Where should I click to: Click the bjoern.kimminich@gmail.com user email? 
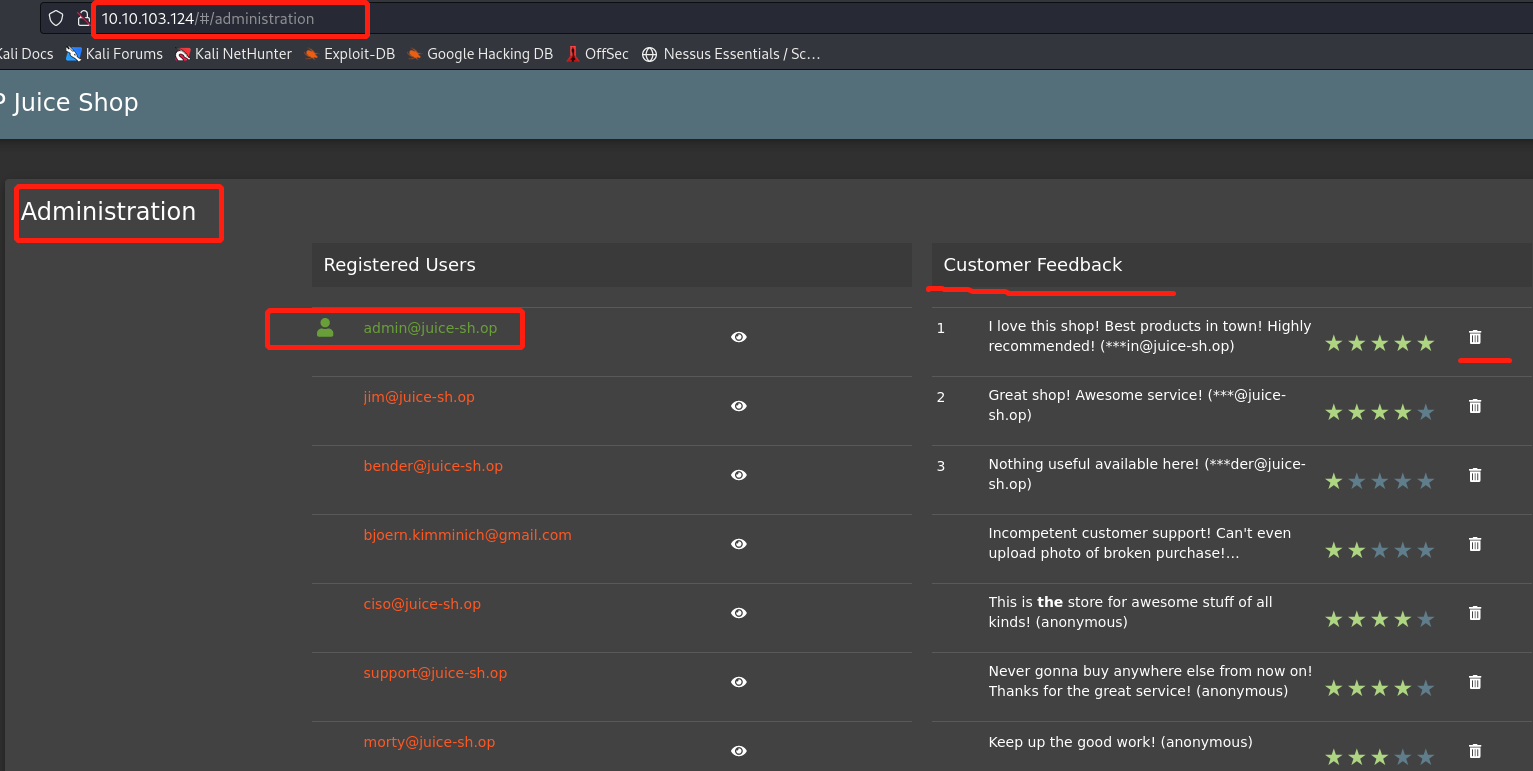click(x=467, y=535)
